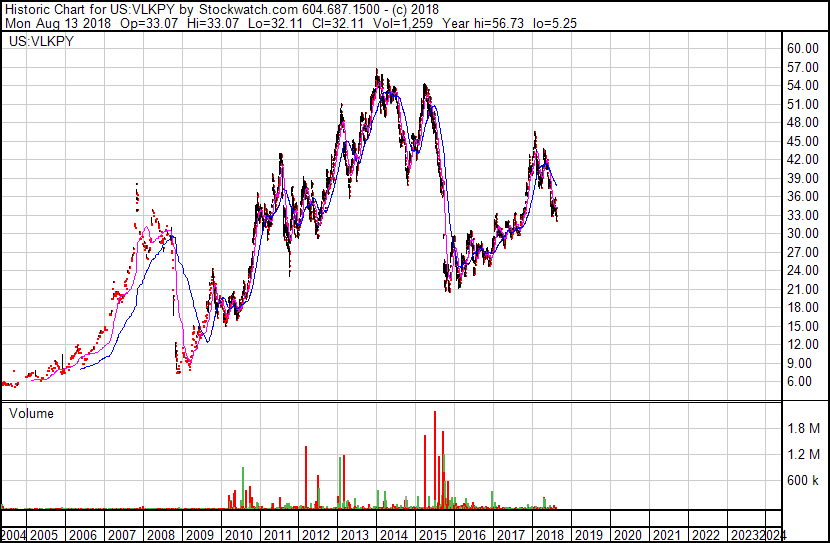Image resolution: width=830 pixels, height=543 pixels.
Task: Click the '1.2 M' volume axis label
Action: 804,454
